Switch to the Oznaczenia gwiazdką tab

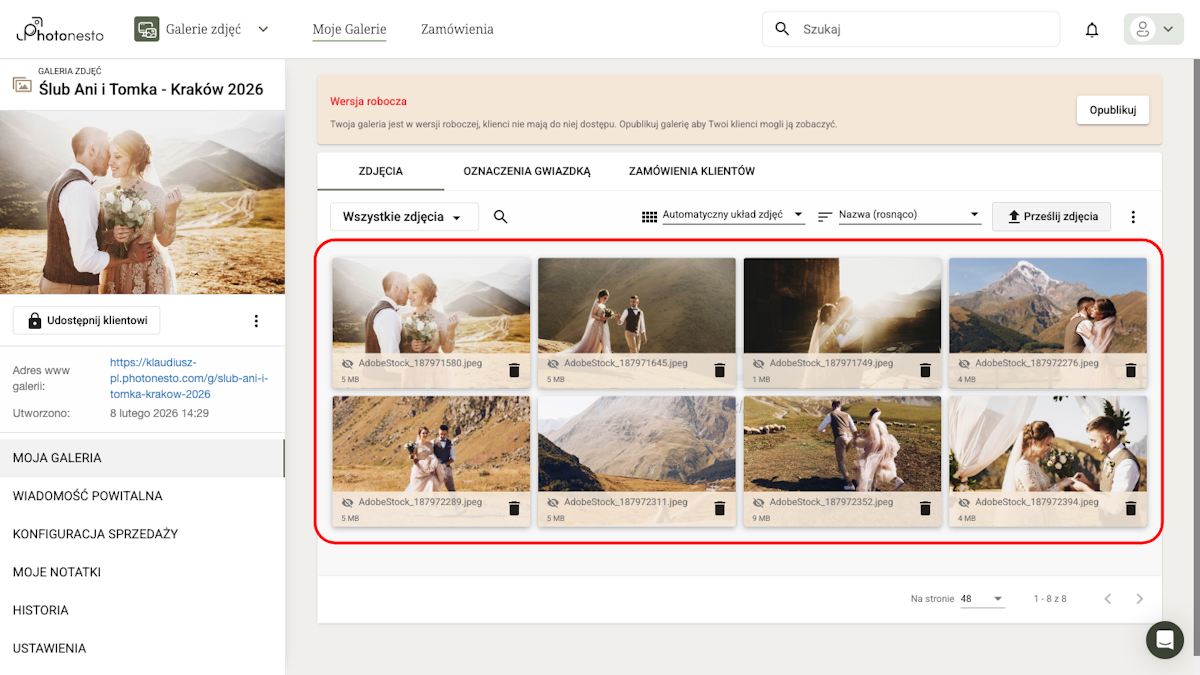[x=527, y=171]
